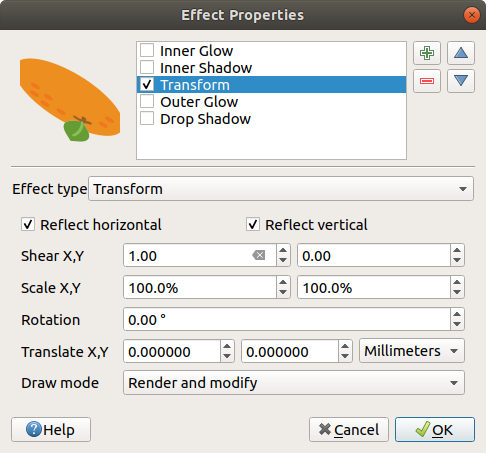Decrease the Rotation spinner value

tap(457, 324)
